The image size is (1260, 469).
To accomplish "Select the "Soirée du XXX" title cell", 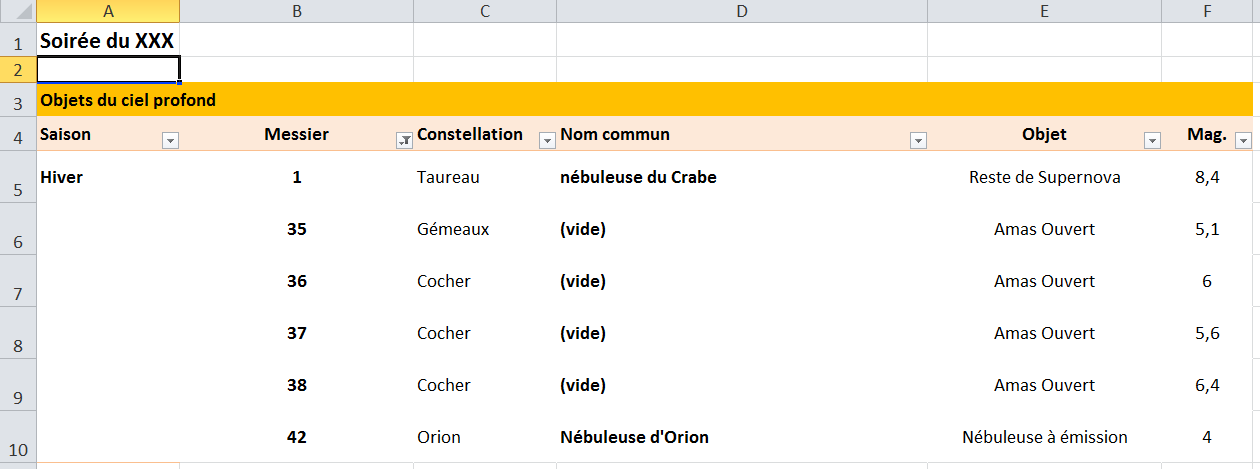I will (x=107, y=41).
